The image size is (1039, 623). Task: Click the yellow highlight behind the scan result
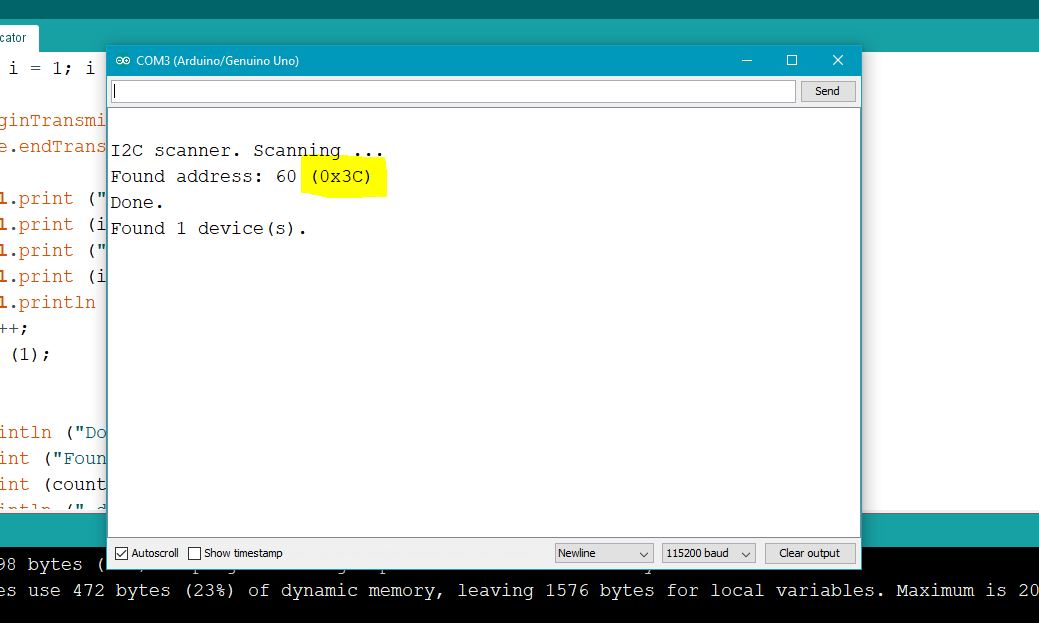pyautogui.click(x=343, y=176)
